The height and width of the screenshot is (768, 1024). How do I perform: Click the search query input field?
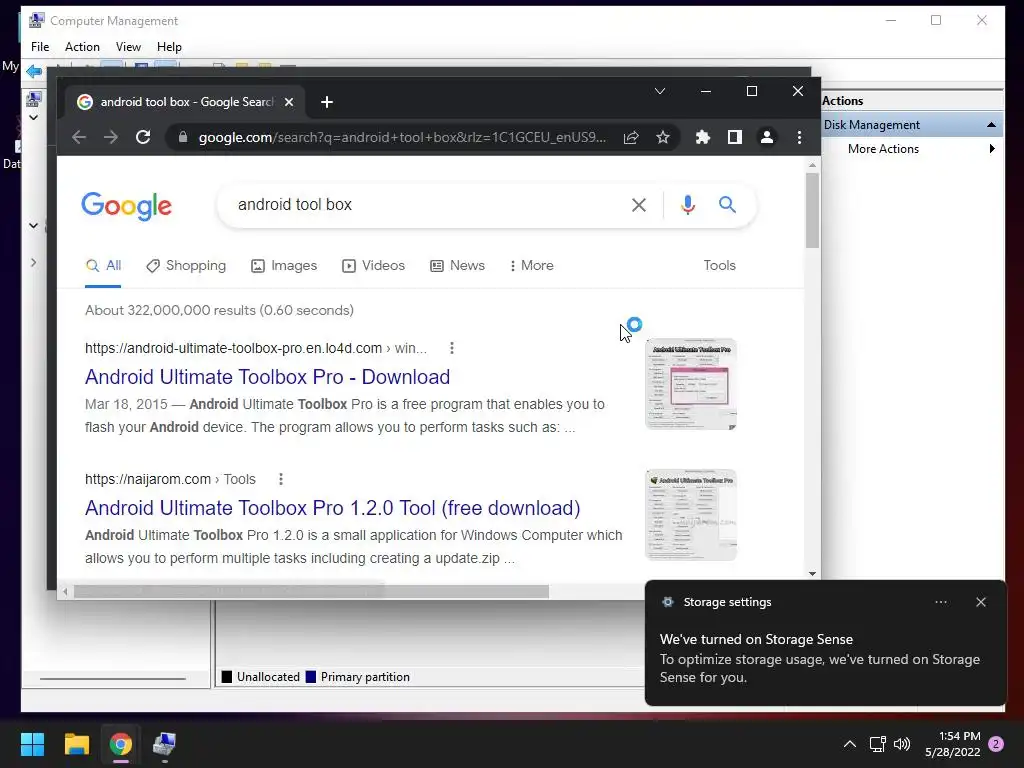point(424,205)
